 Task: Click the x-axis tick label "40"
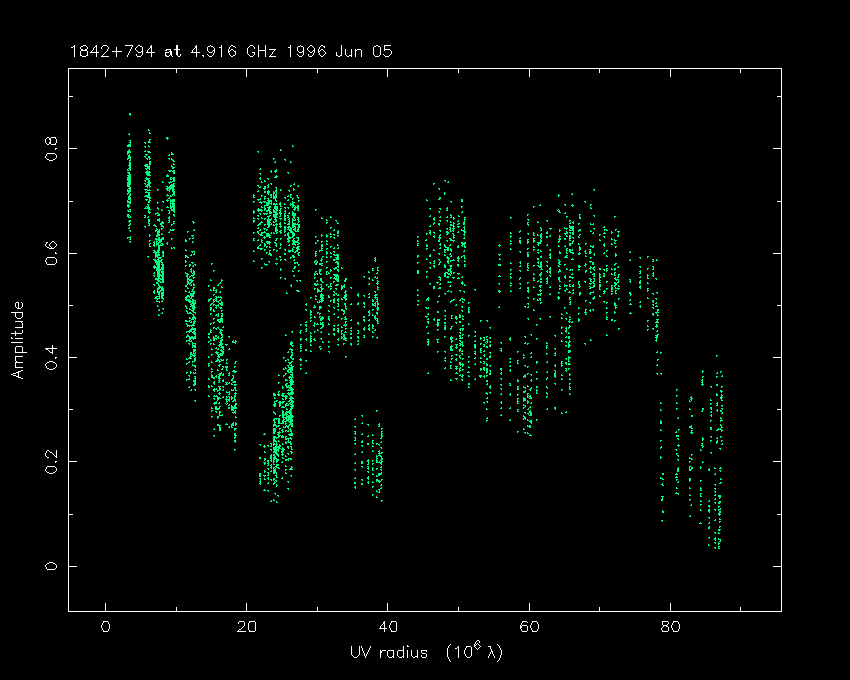[x=388, y=627]
